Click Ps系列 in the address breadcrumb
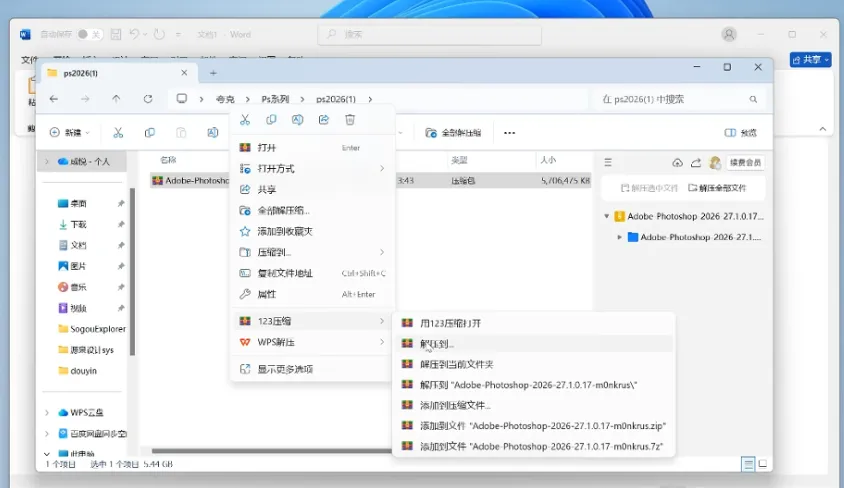The image size is (844, 488). pos(275,100)
